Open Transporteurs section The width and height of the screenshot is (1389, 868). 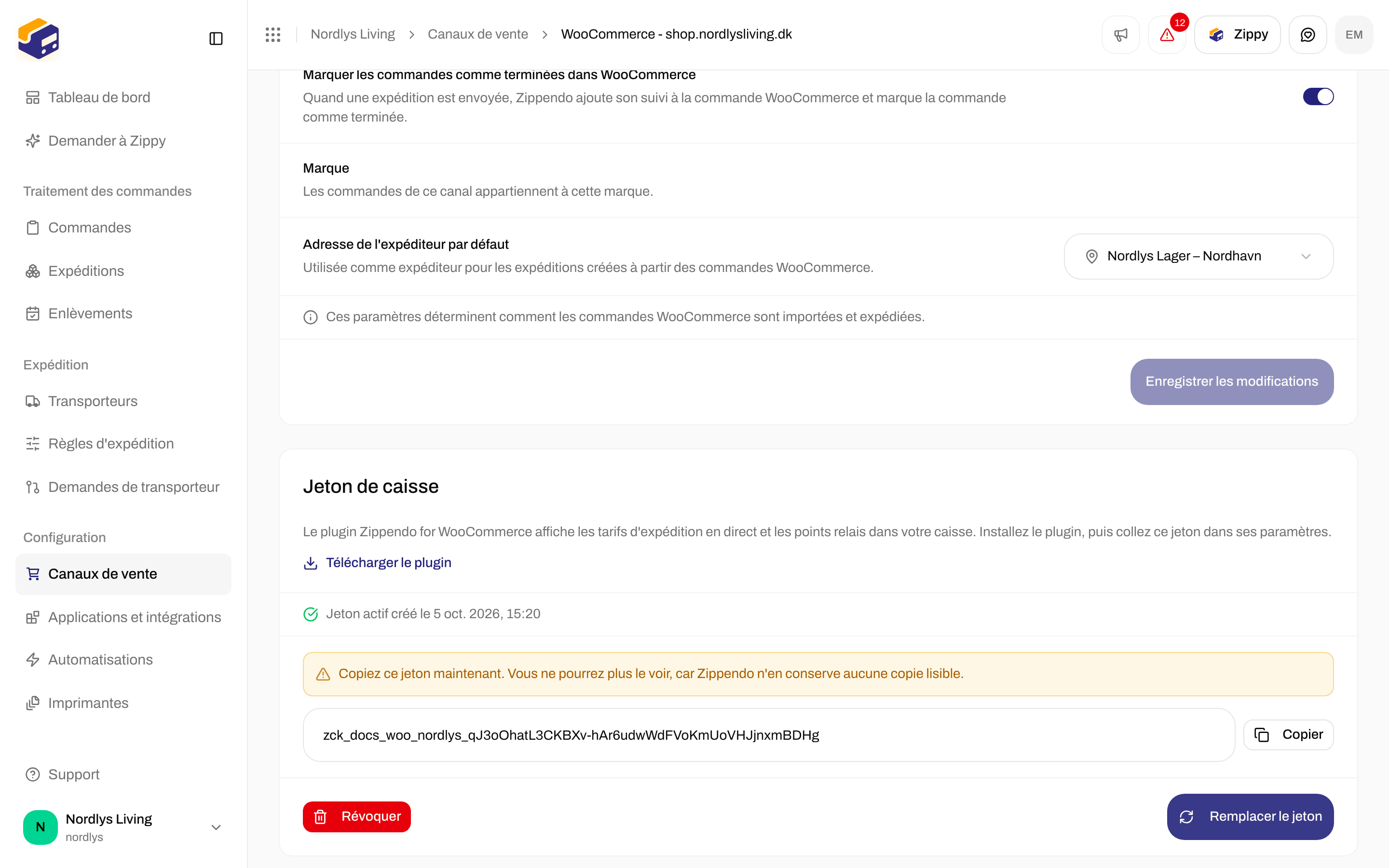click(123, 401)
